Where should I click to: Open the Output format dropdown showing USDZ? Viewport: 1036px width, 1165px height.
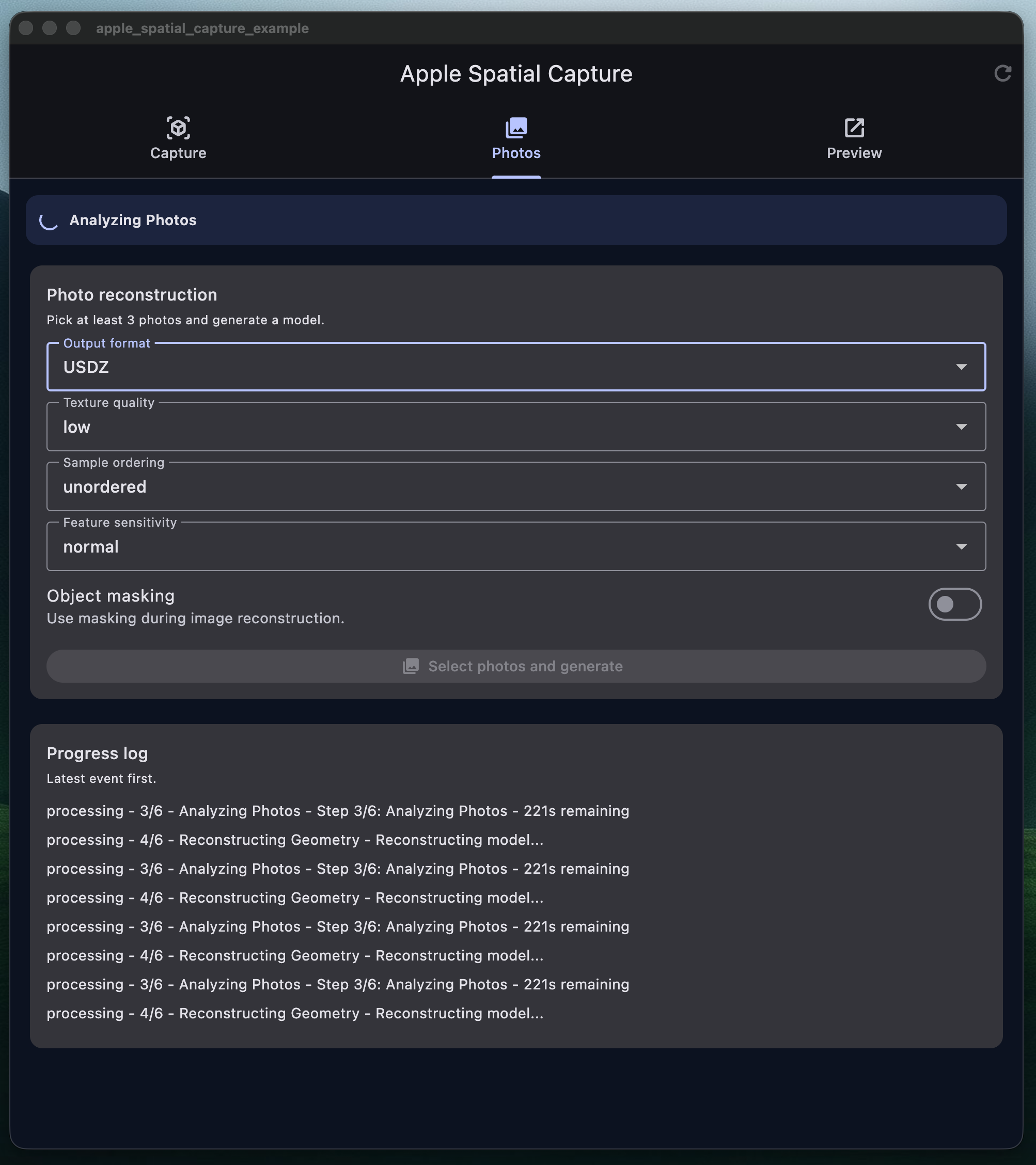(x=516, y=367)
